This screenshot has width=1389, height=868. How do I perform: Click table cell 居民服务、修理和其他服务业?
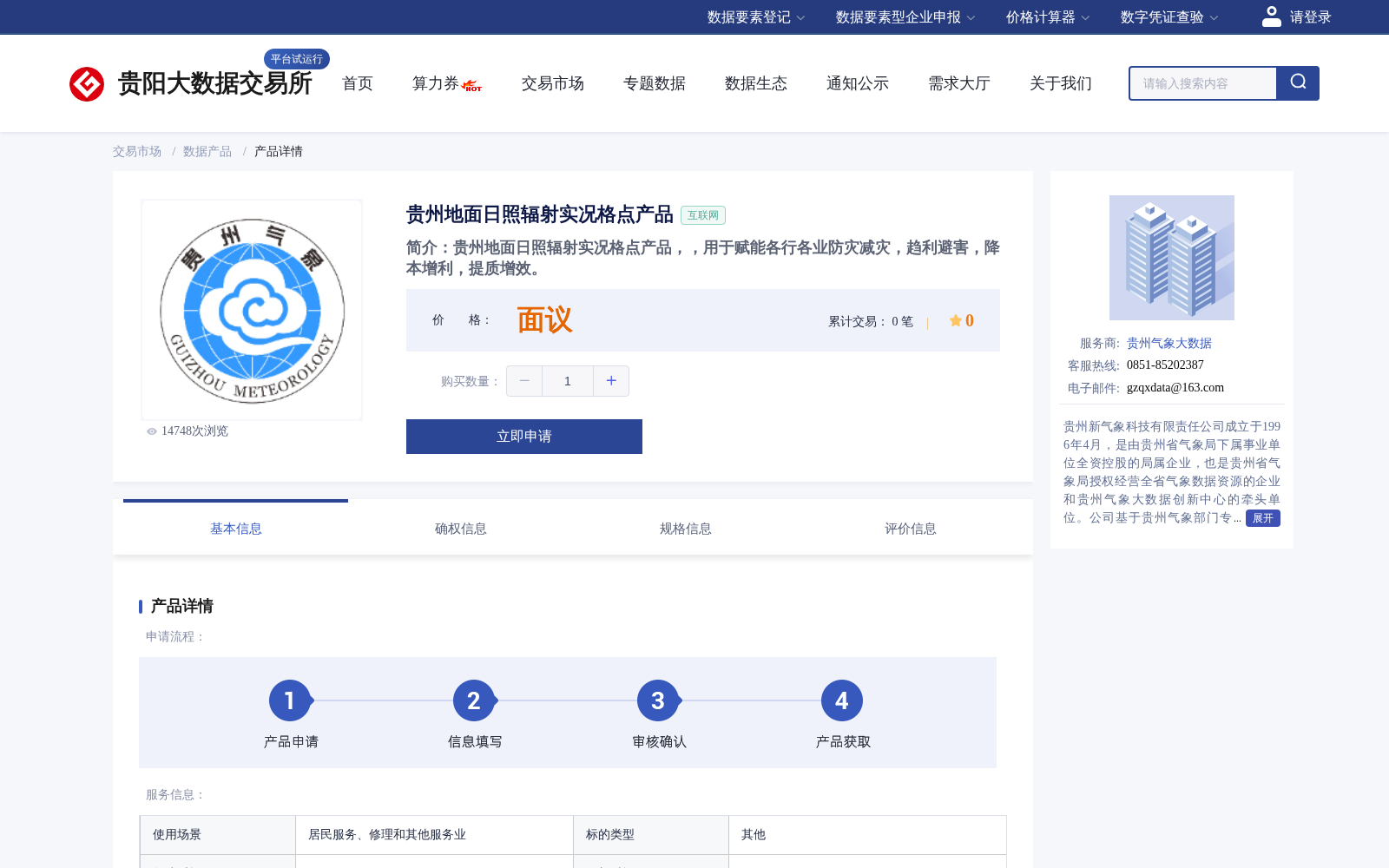tap(434, 835)
